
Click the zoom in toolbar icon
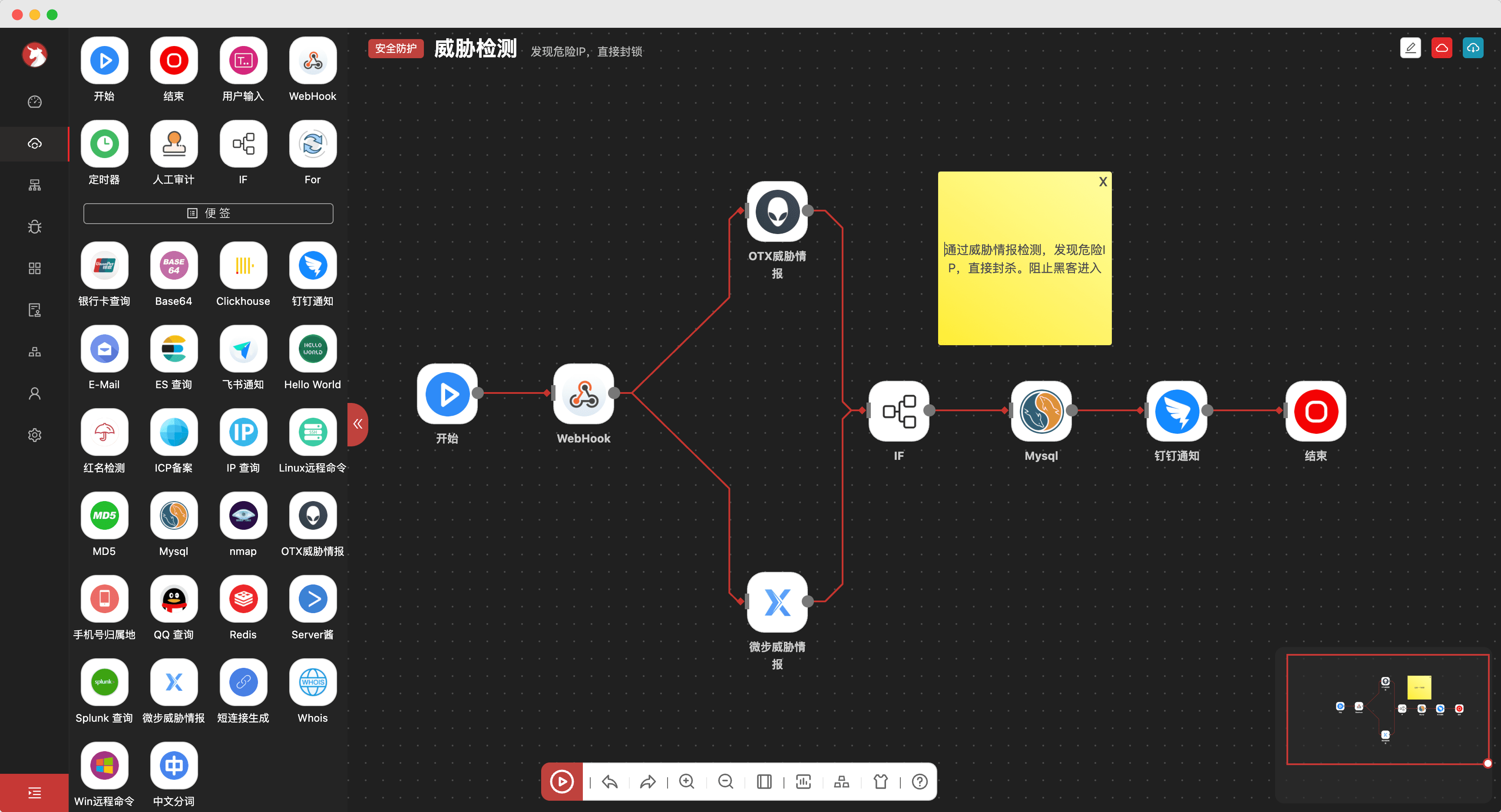(x=687, y=781)
